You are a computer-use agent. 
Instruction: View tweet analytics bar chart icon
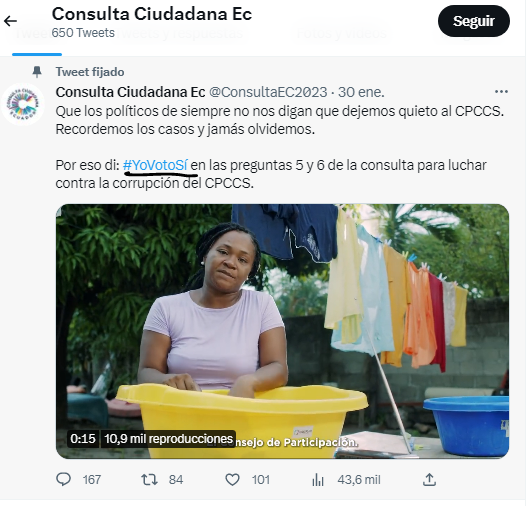(318, 480)
